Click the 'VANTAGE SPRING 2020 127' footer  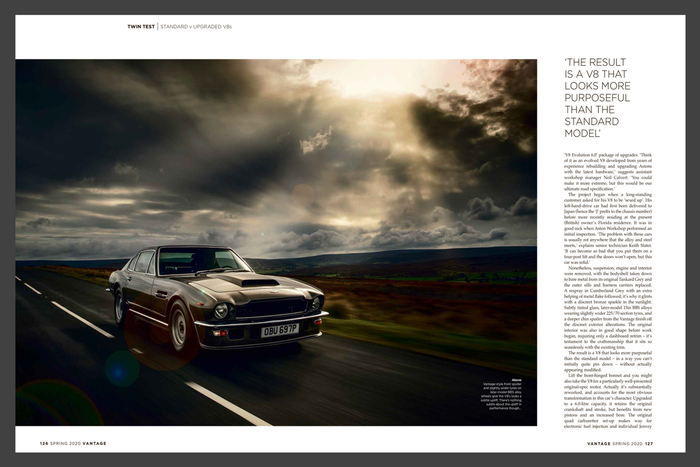coord(620,444)
